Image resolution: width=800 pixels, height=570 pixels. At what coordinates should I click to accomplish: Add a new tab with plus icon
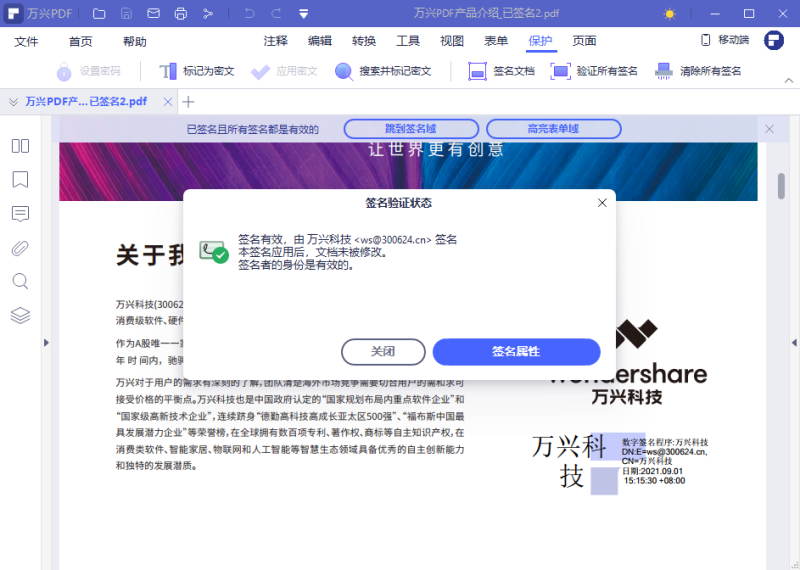coord(188,102)
